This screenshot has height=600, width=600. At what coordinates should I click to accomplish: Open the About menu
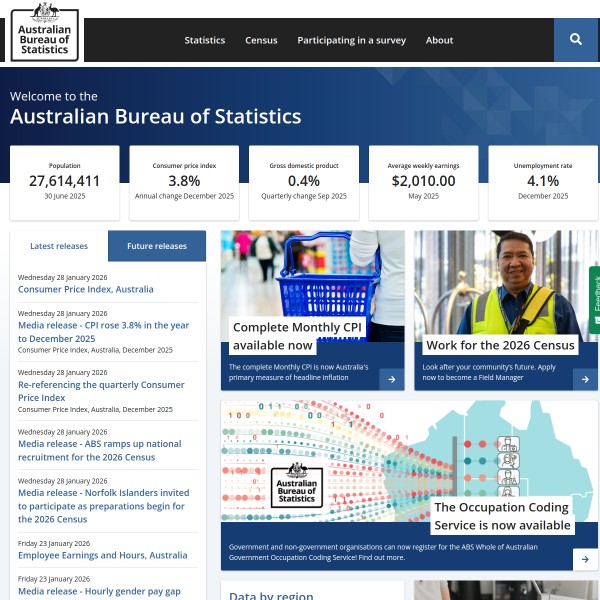coord(439,41)
